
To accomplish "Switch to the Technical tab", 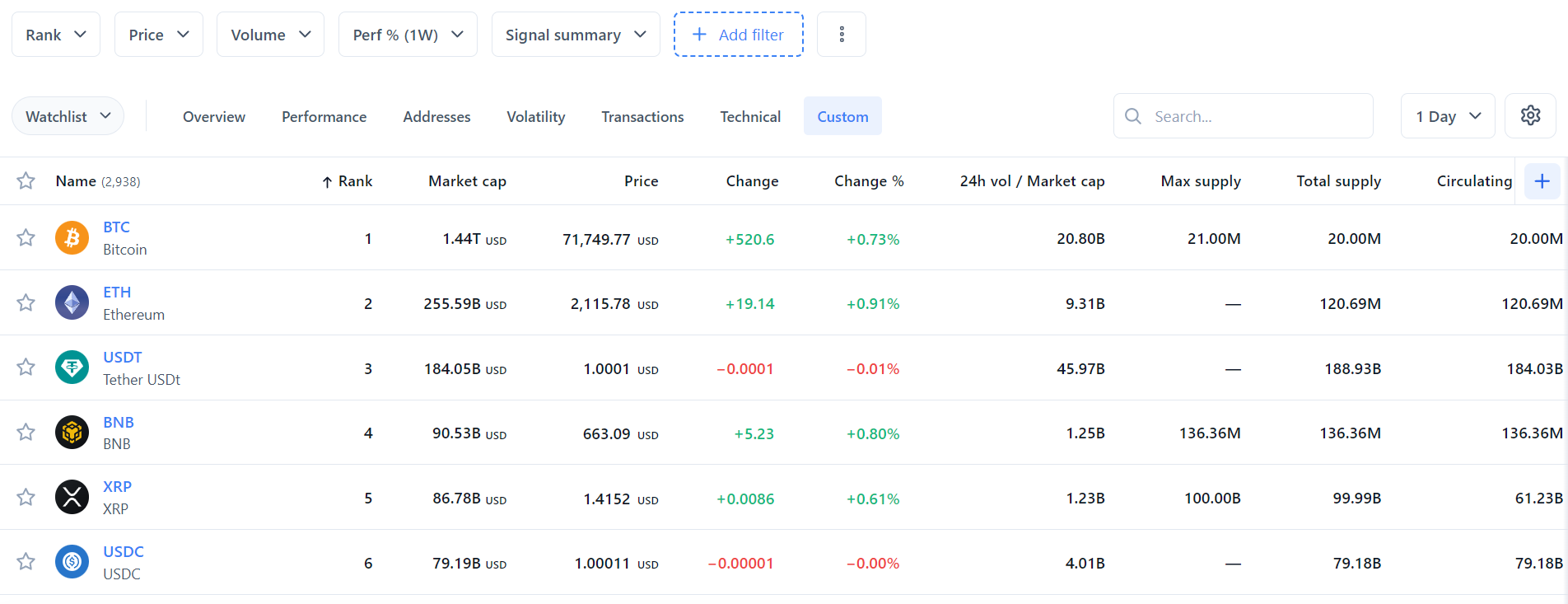I will (x=750, y=116).
